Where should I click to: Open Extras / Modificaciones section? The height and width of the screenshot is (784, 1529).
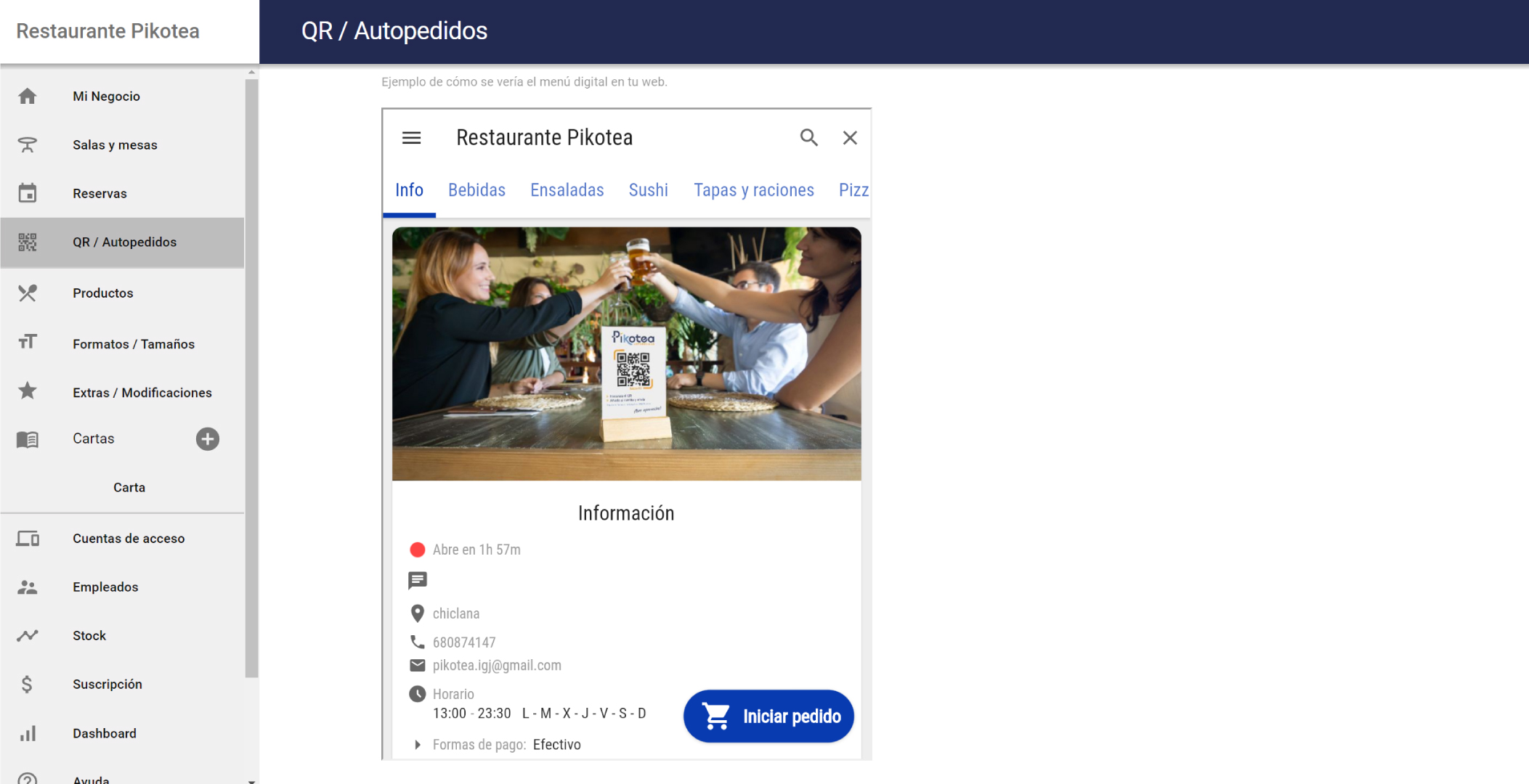(122, 392)
